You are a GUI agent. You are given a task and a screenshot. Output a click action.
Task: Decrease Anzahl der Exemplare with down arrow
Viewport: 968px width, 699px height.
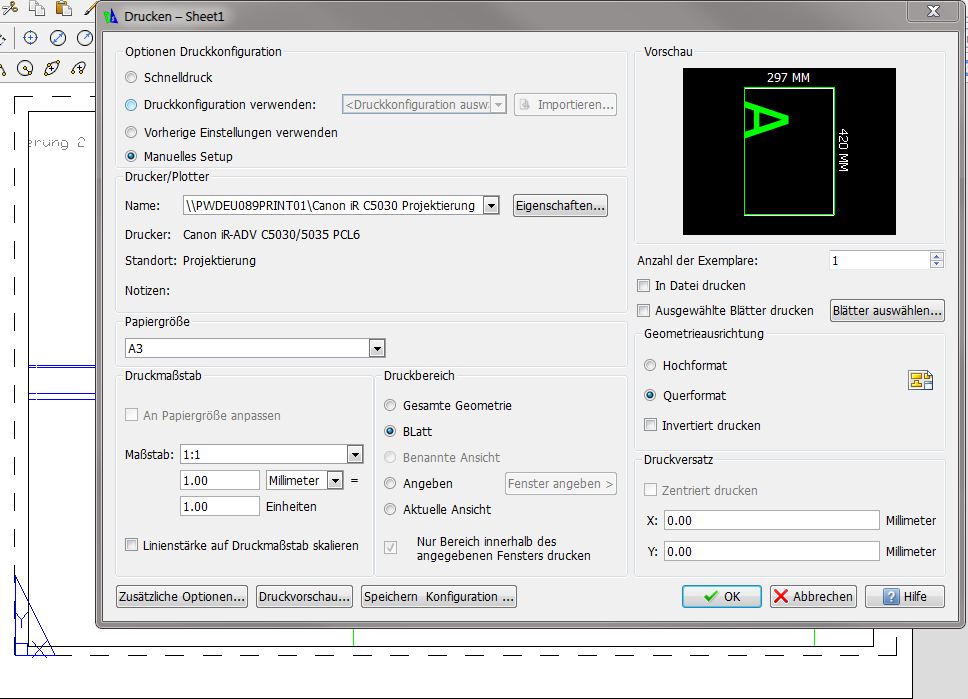pos(937,264)
